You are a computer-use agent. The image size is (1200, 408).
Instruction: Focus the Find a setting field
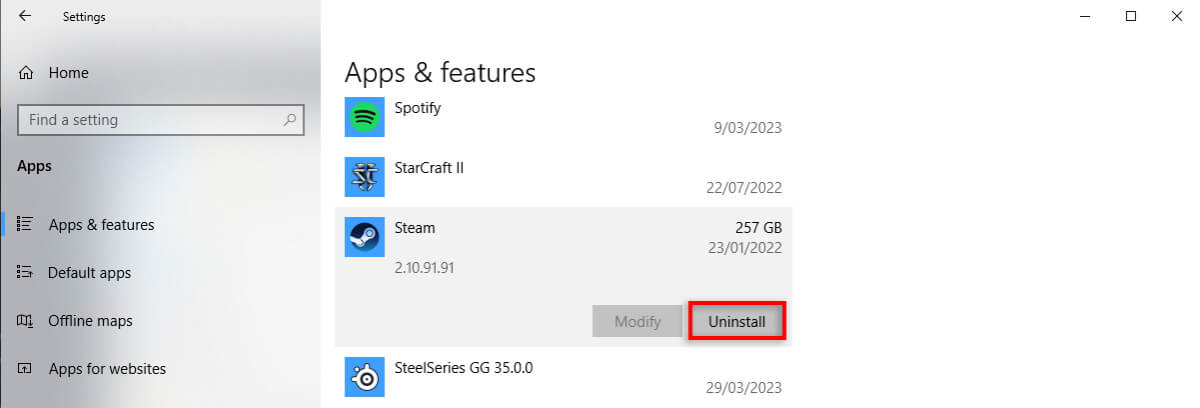click(x=150, y=120)
